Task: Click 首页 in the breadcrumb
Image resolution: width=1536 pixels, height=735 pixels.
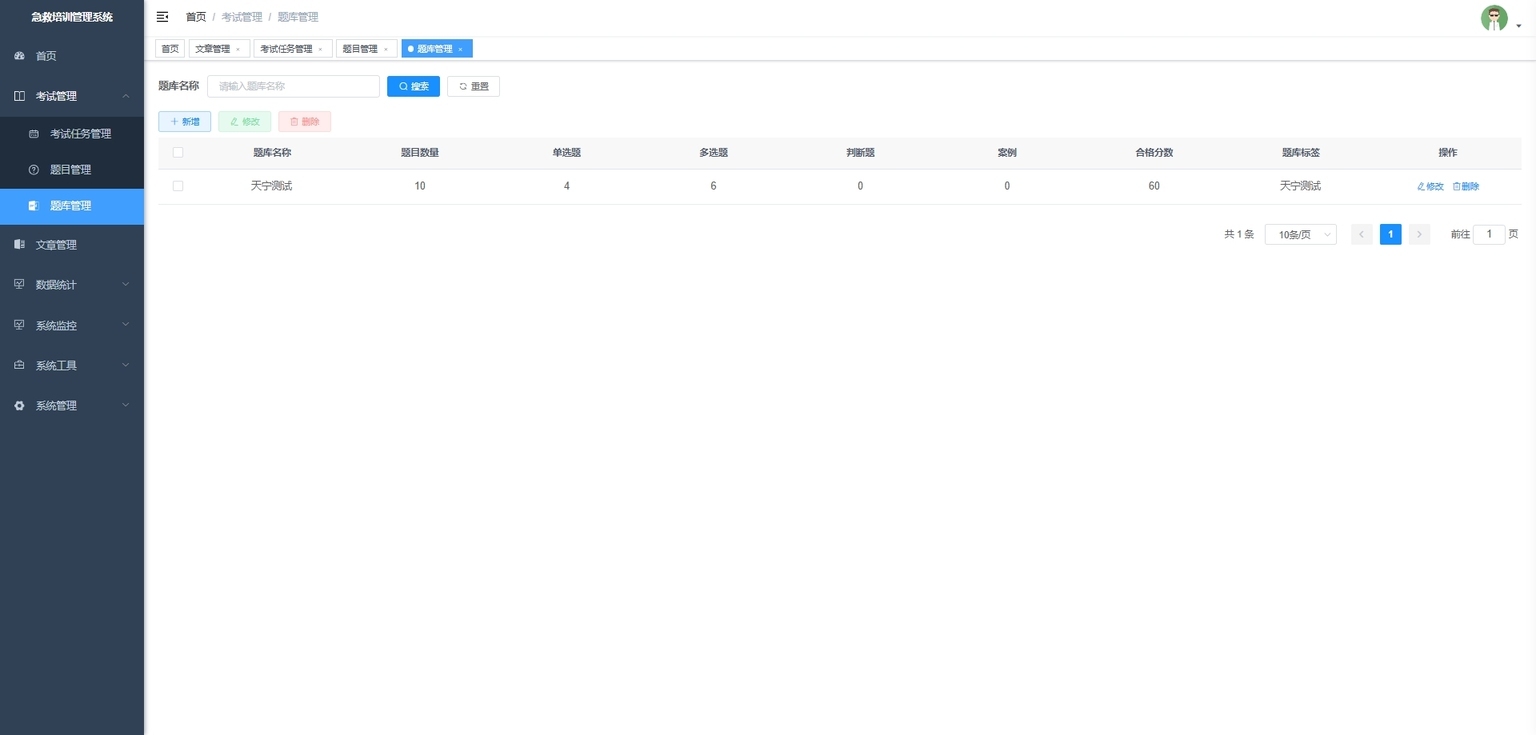Action: pyautogui.click(x=196, y=17)
